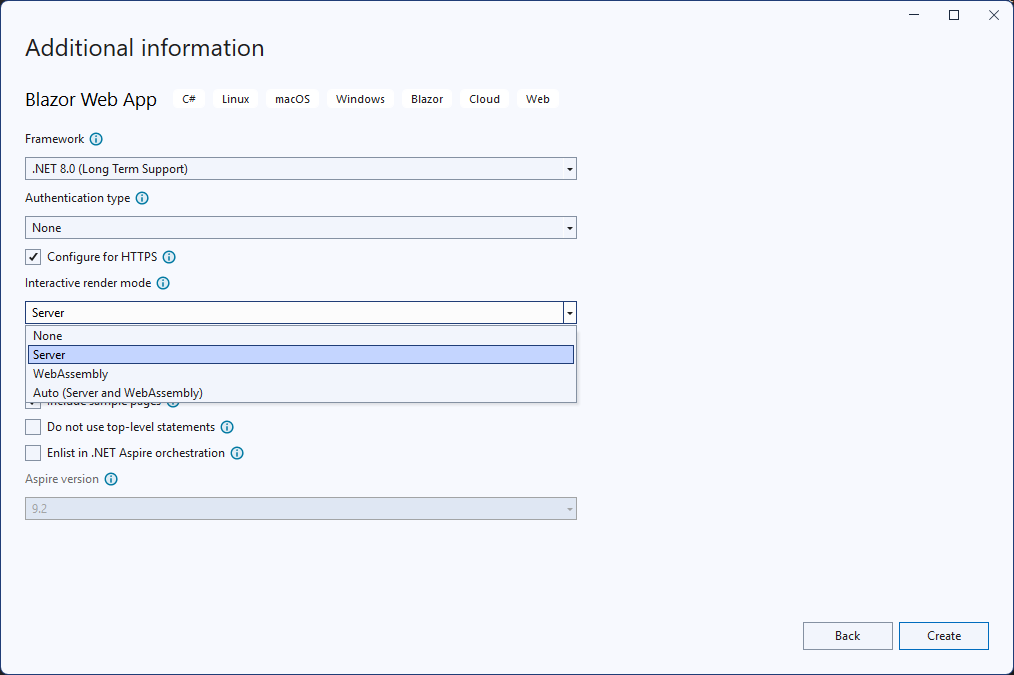Click the Back button
Screen dimensions: 1014x675
pos(847,636)
